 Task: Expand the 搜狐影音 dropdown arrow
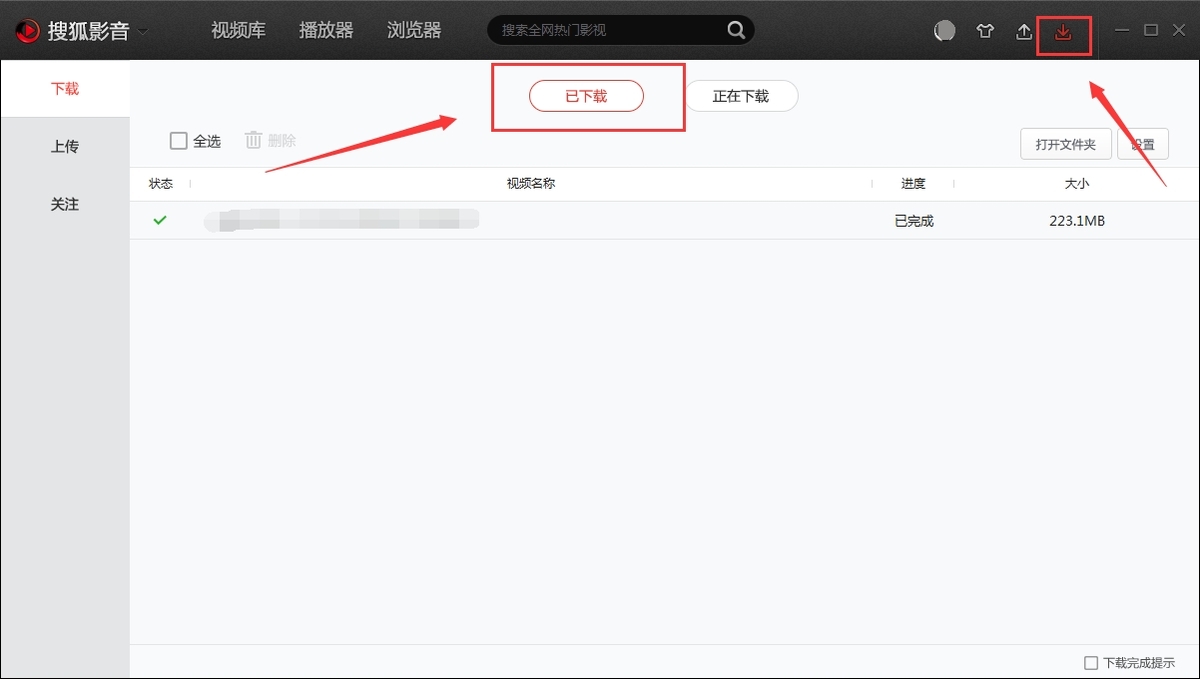[141, 31]
